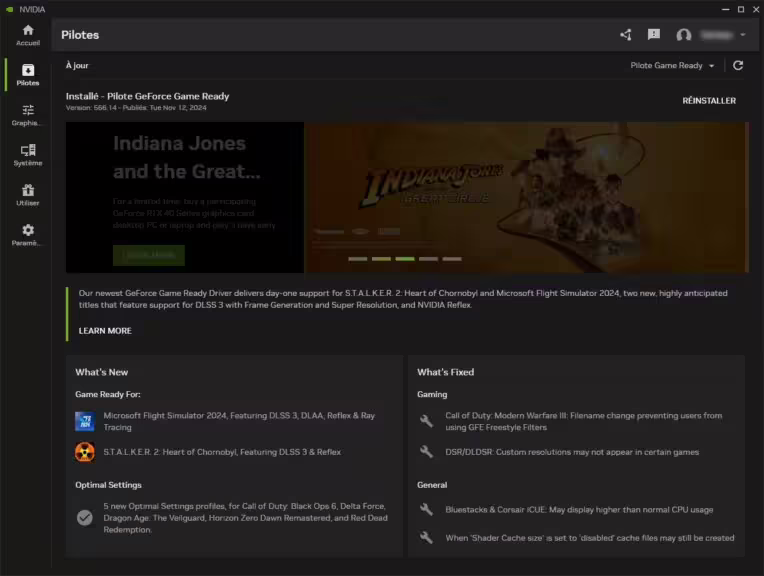Click Microsoft Flight Simulator 2024 icon

(85, 422)
